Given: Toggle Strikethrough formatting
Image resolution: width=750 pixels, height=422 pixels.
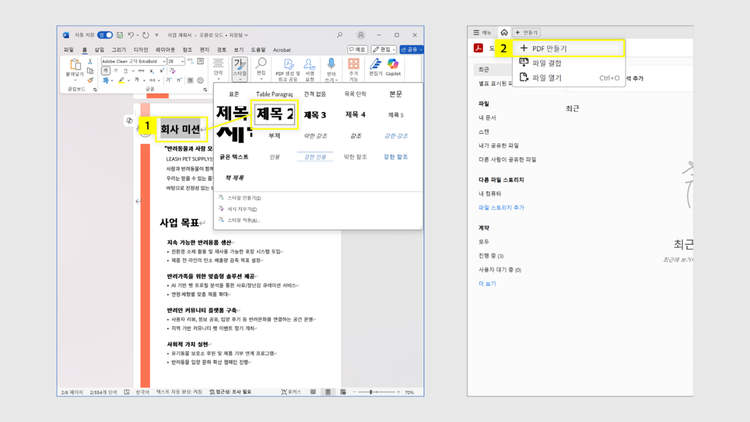Looking at the screenshot, I should tap(141, 71).
